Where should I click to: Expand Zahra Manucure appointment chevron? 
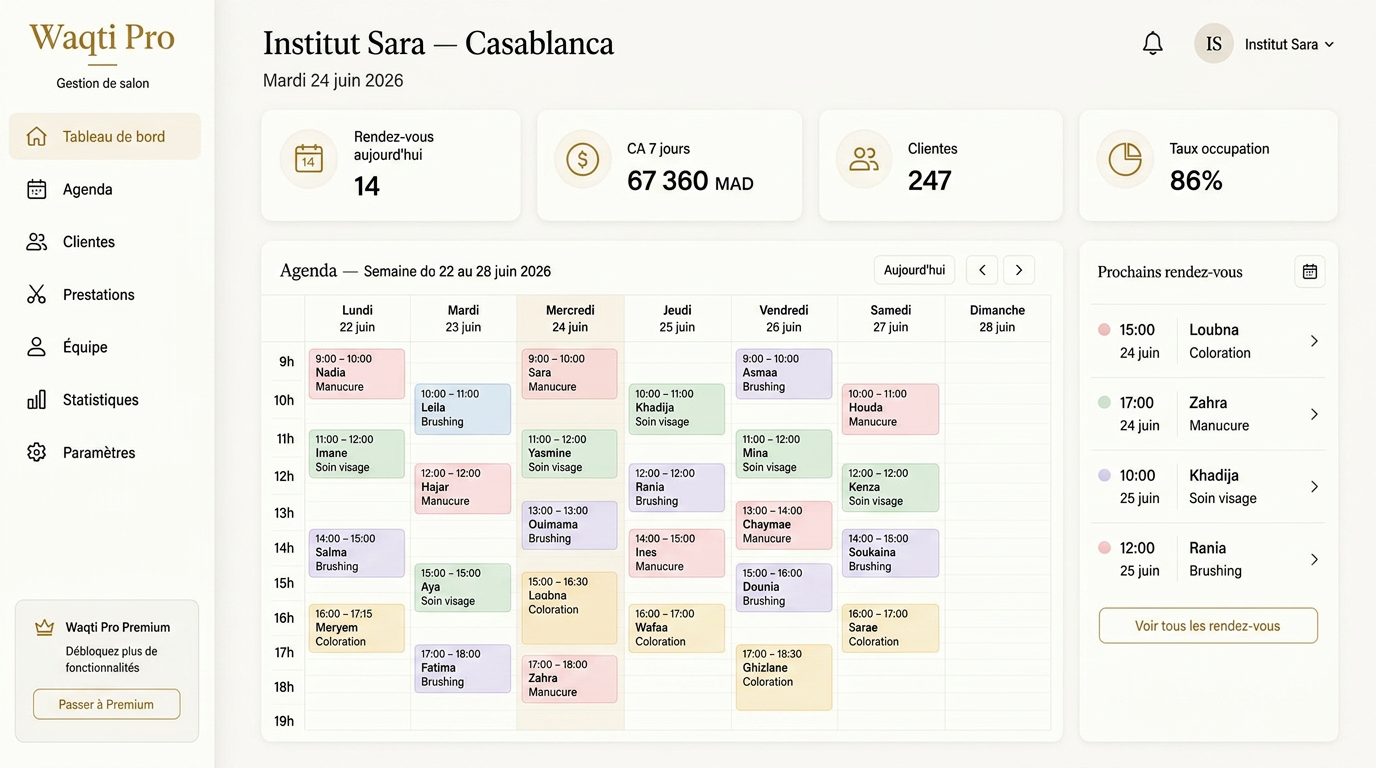coord(1314,414)
